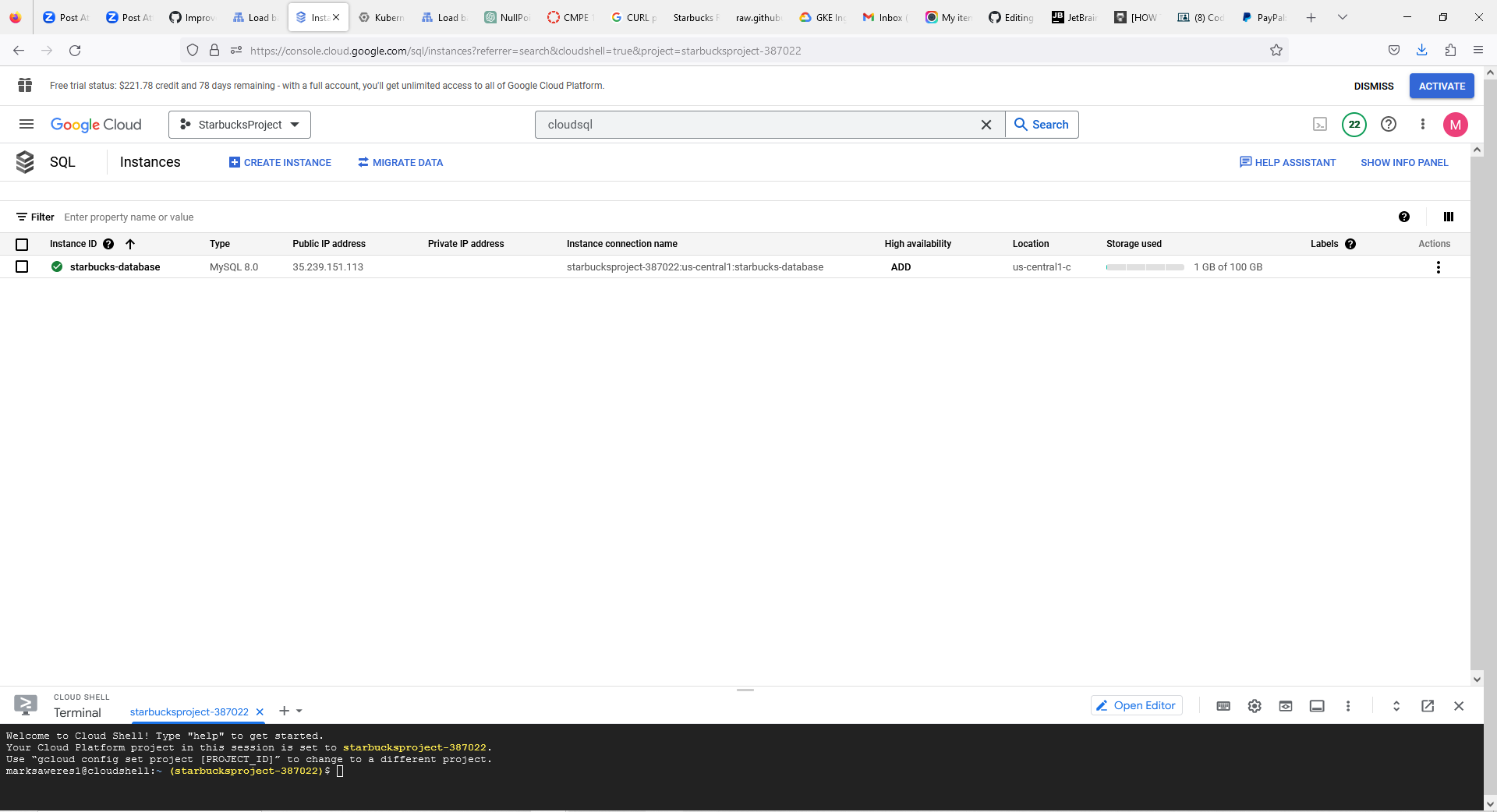
Task: Open the Cloud Shell settings gear
Action: coord(1255,706)
